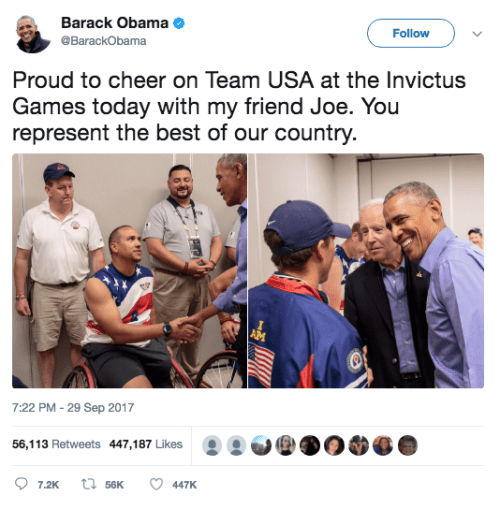View the 56,113 Retweets list
The width and height of the screenshot is (500, 510).
click(x=56, y=444)
